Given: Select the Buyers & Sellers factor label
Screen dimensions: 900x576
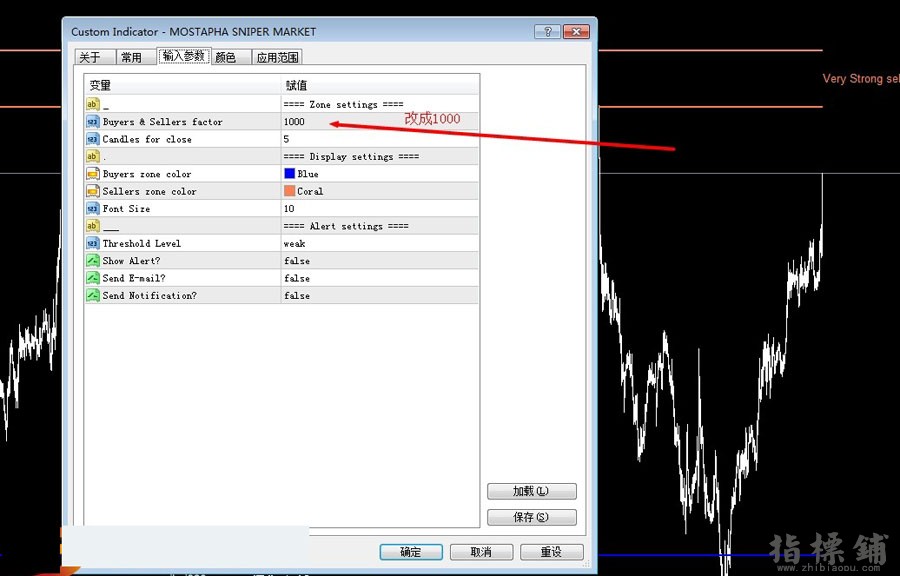Looking at the screenshot, I should point(162,122).
